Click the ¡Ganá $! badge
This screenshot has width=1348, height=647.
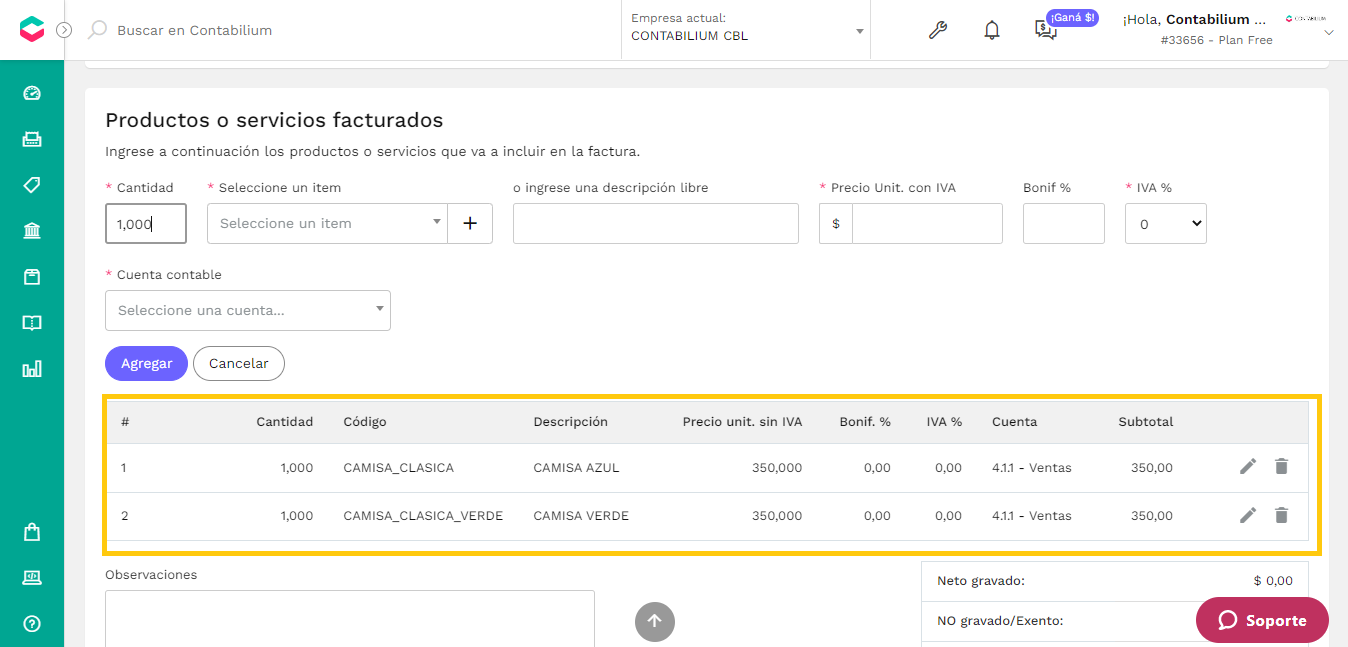tap(1073, 18)
